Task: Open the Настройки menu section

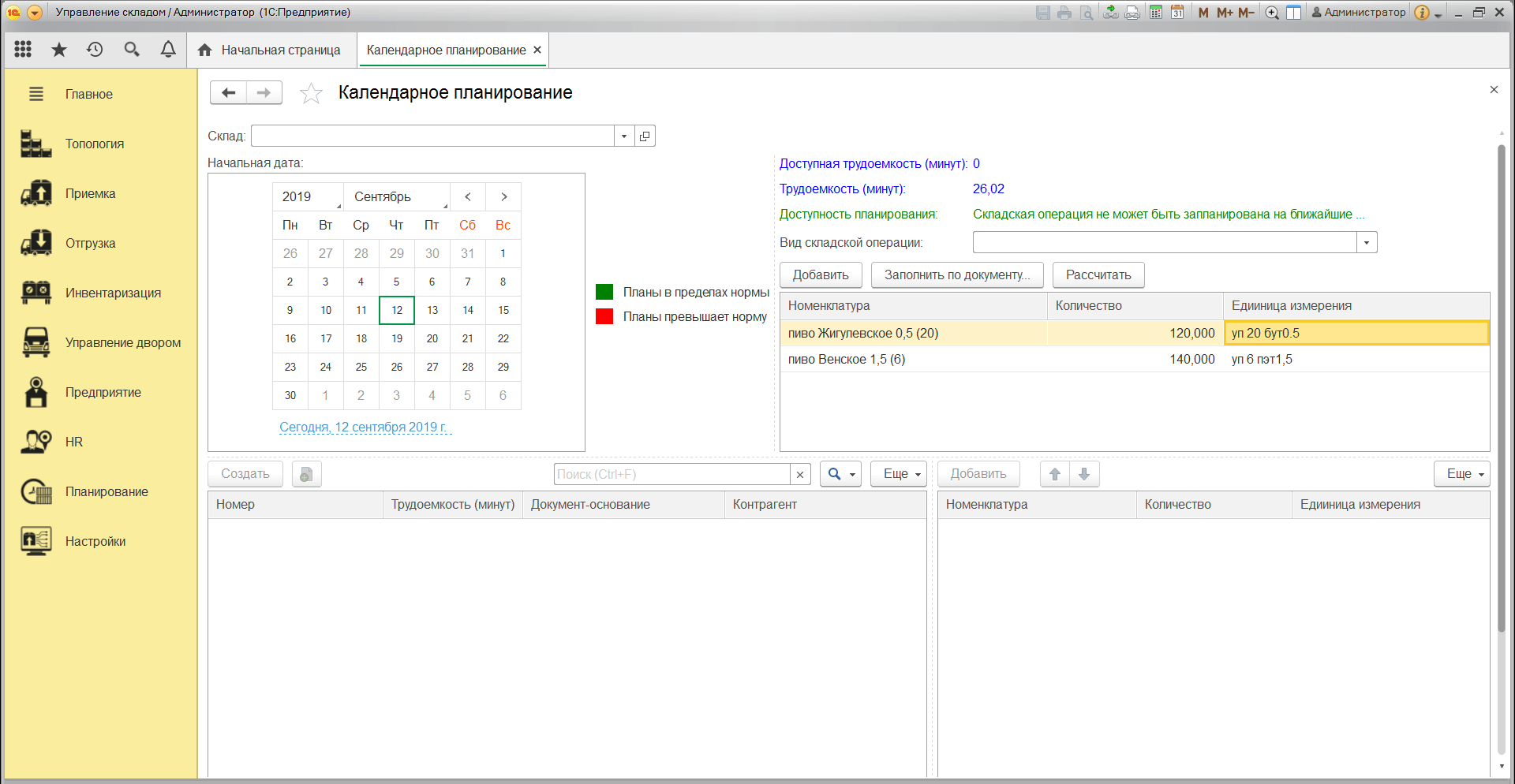Action: [95, 542]
